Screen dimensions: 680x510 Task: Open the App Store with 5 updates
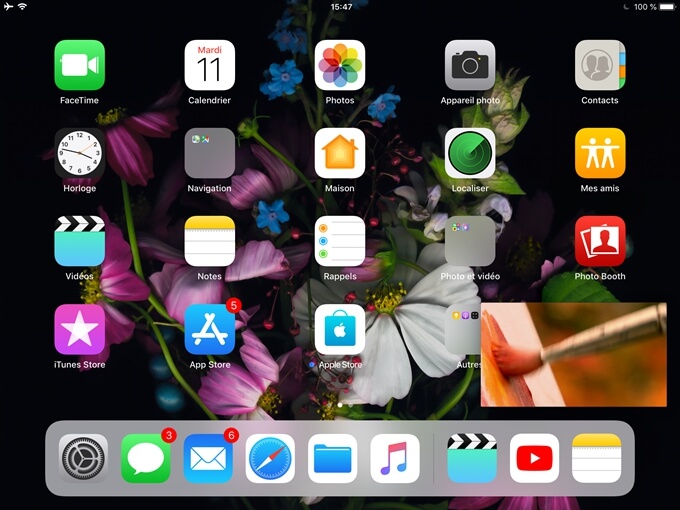(x=209, y=329)
